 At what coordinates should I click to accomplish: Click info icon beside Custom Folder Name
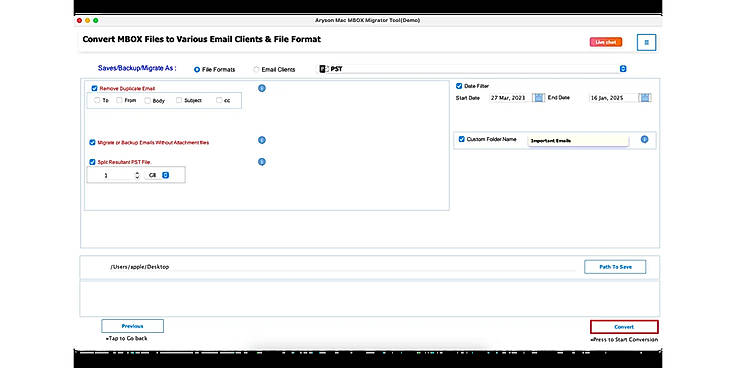pos(644,139)
